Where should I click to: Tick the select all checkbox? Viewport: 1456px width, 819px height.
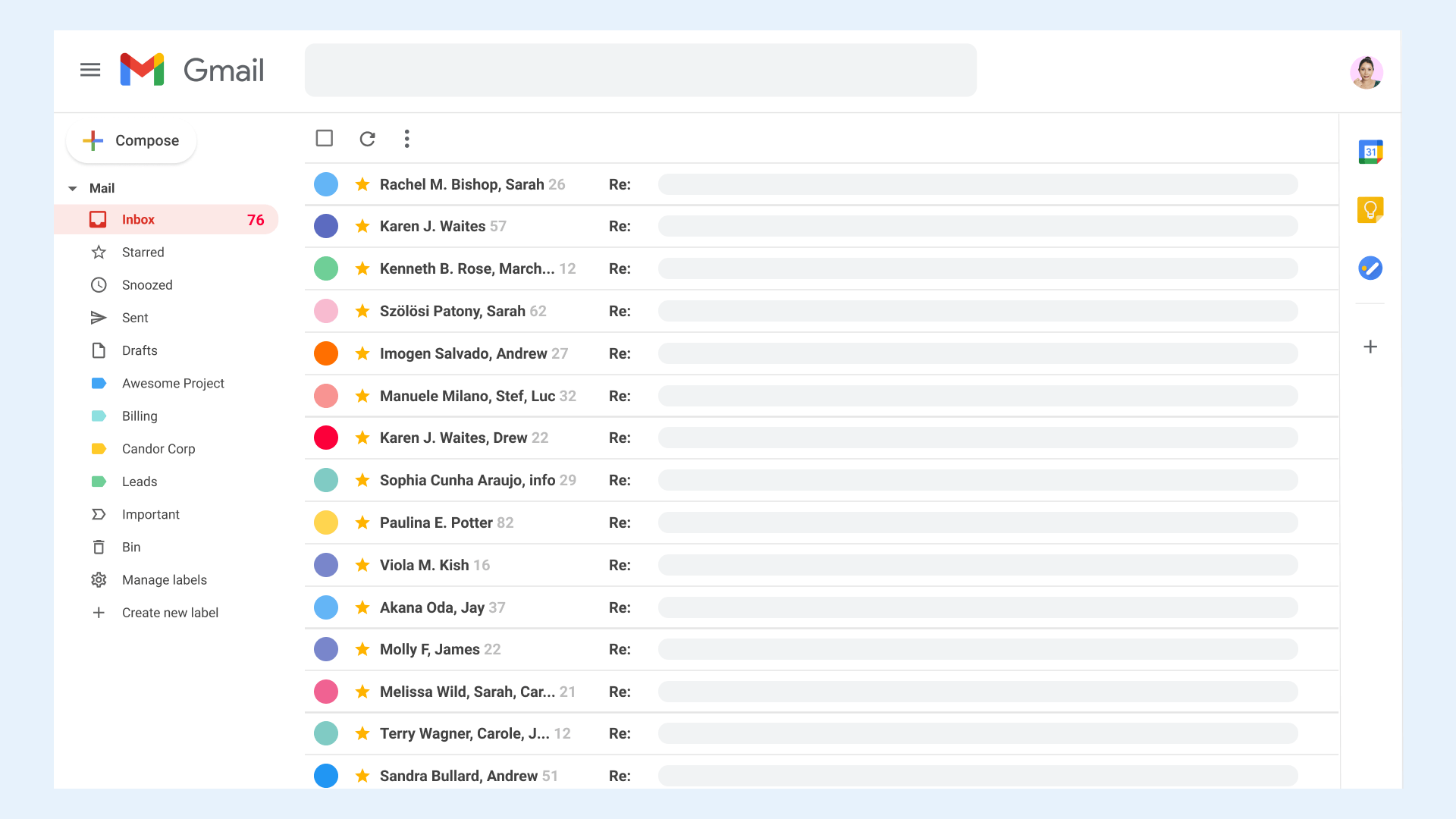pos(325,139)
